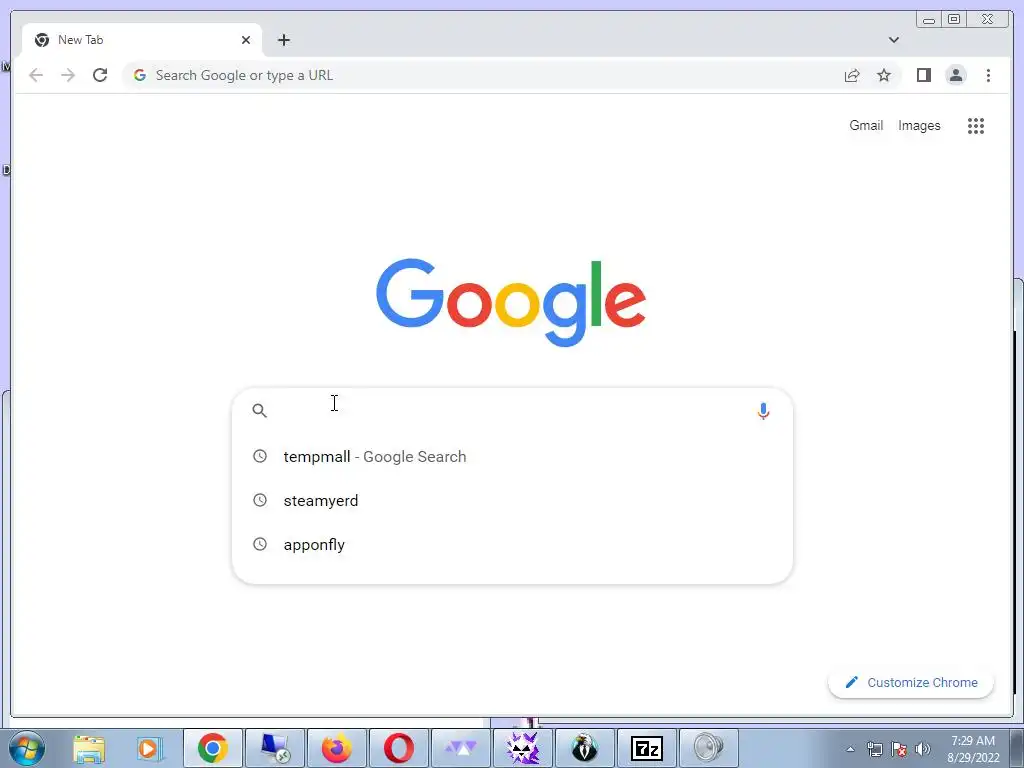Click the network tray icon
Screen dimensions: 1024x768
[874, 749]
